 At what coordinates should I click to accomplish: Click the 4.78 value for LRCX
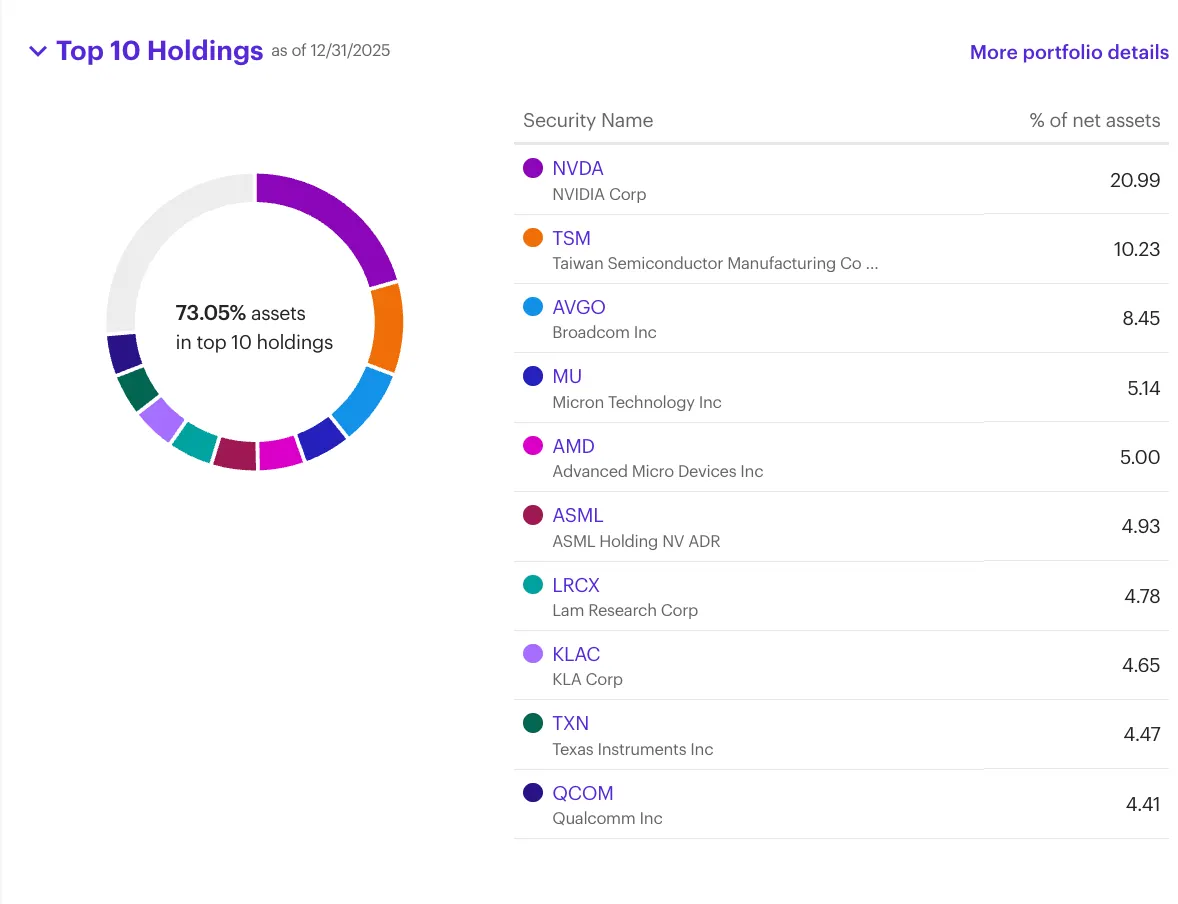click(1142, 597)
